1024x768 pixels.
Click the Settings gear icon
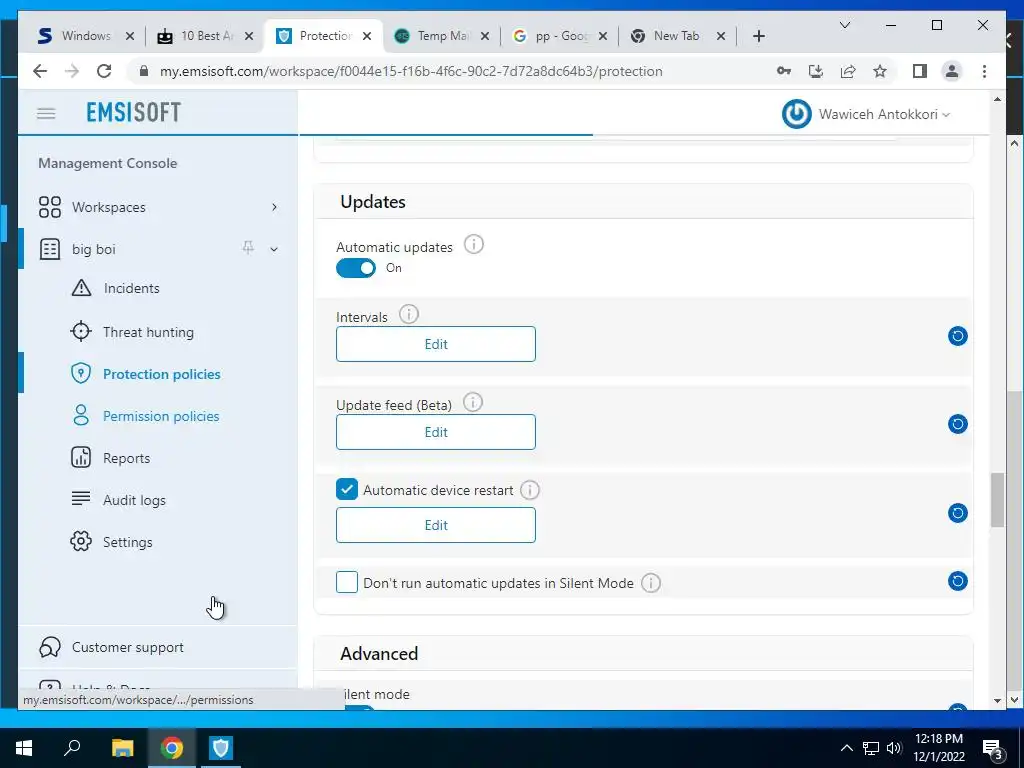[x=81, y=541]
